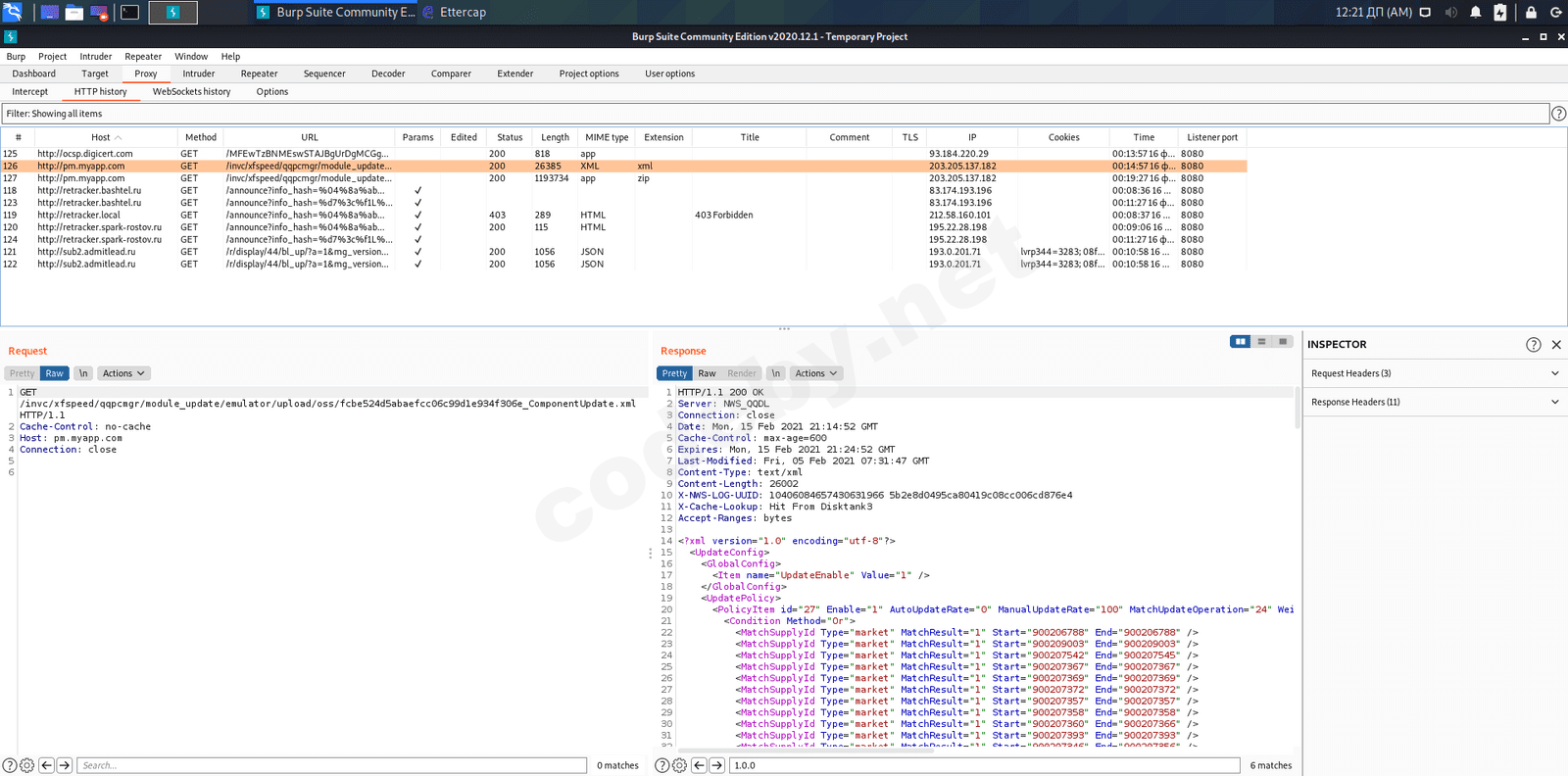Sort history by MIME type column
Viewport: 1568px width, 776px height.
(x=607, y=137)
